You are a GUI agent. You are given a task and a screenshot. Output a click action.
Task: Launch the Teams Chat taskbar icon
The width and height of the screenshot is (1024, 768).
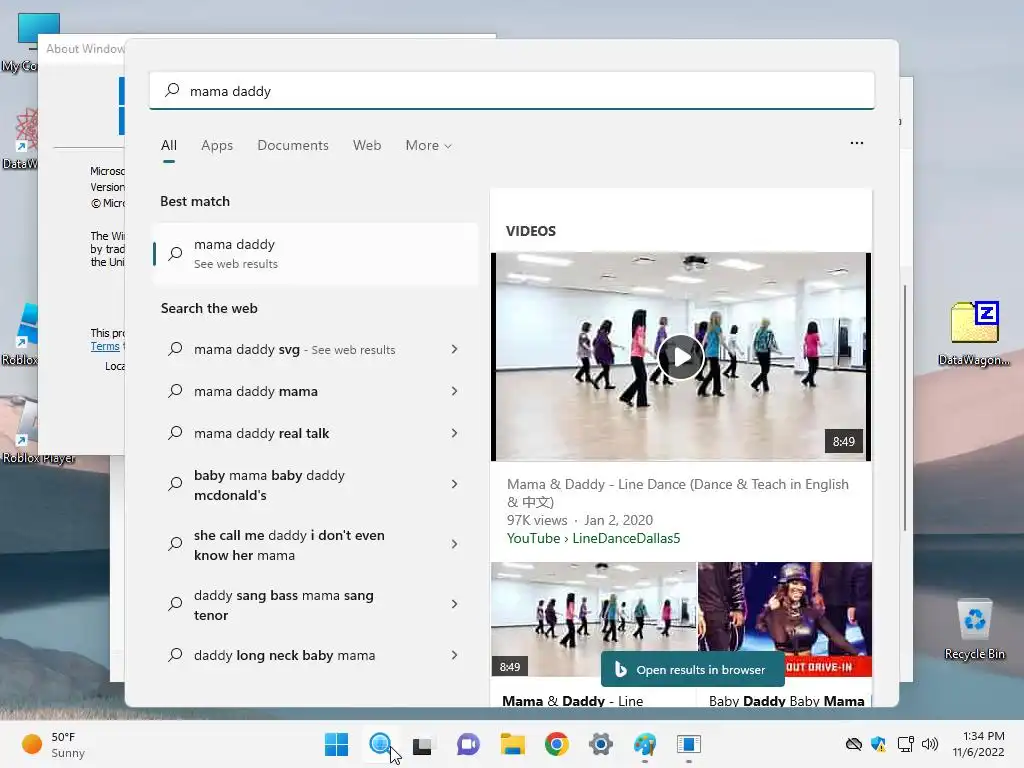point(468,744)
